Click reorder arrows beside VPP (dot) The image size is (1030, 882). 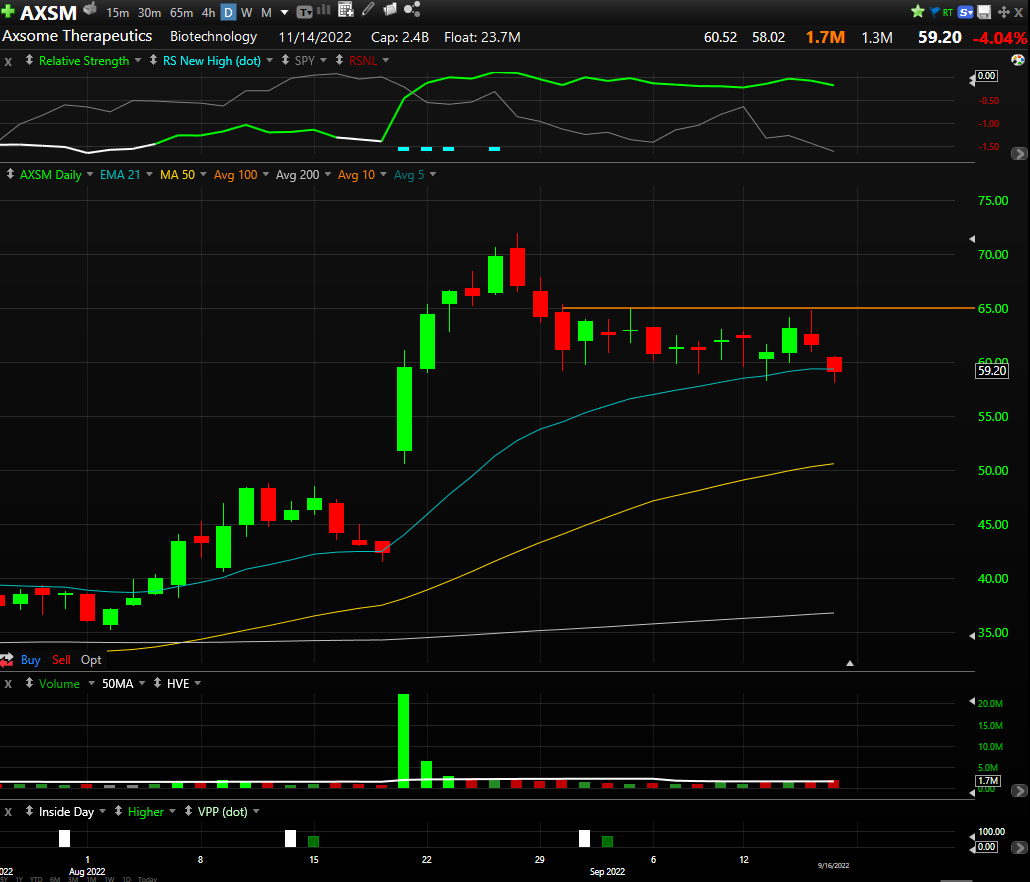[188, 811]
